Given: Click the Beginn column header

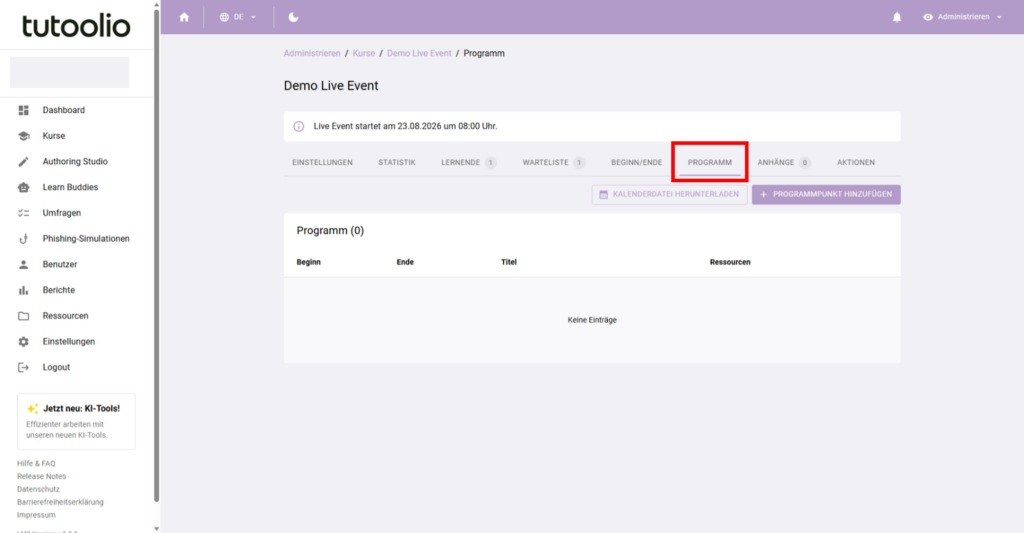Looking at the screenshot, I should click(308, 263).
